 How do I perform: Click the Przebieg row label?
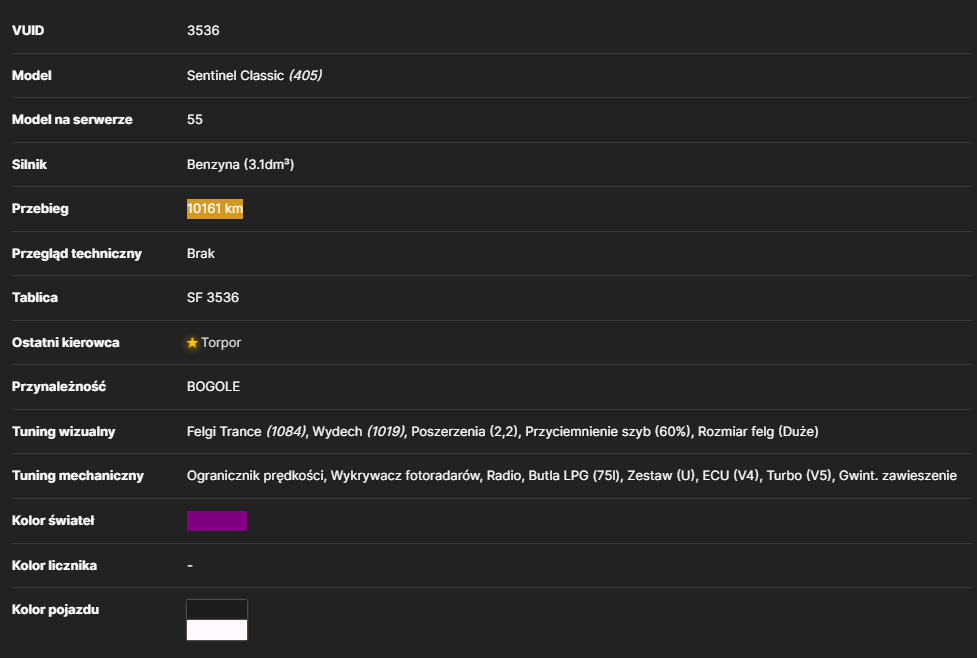(x=41, y=209)
